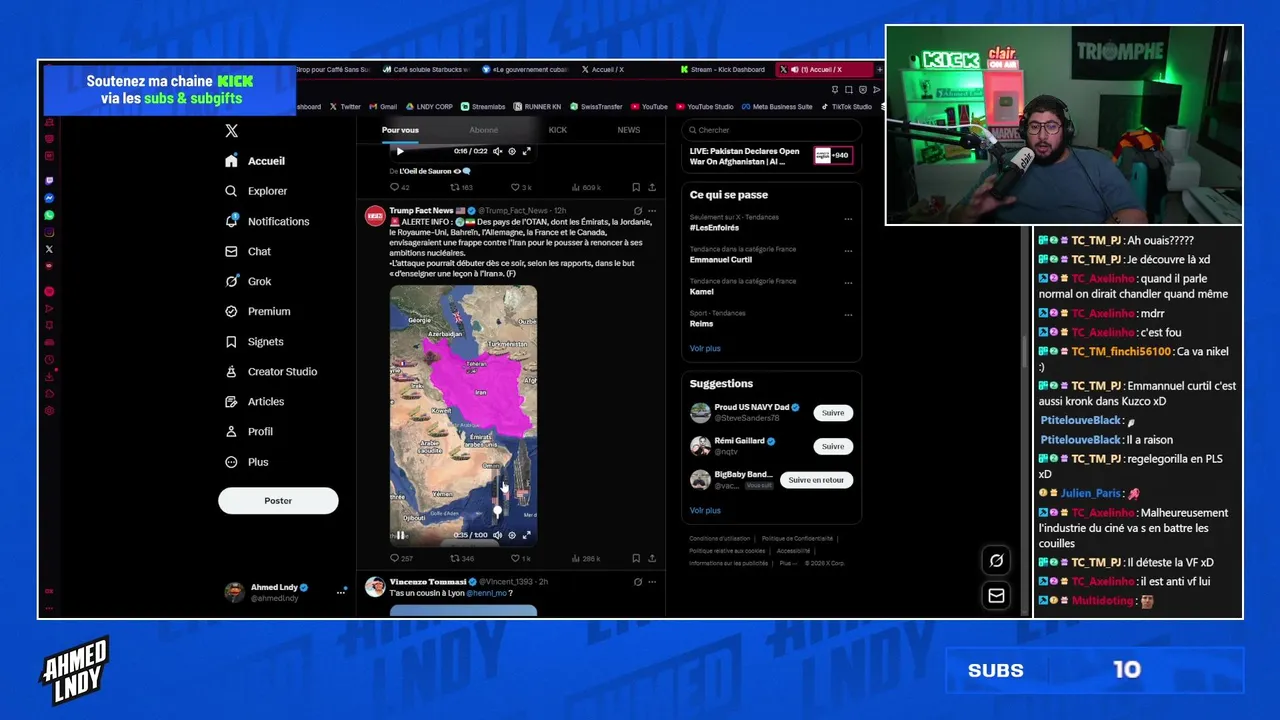Bookmark the L'Oeil de Sauron post
Image resolution: width=1280 pixels, height=720 pixels.
pyautogui.click(x=636, y=187)
